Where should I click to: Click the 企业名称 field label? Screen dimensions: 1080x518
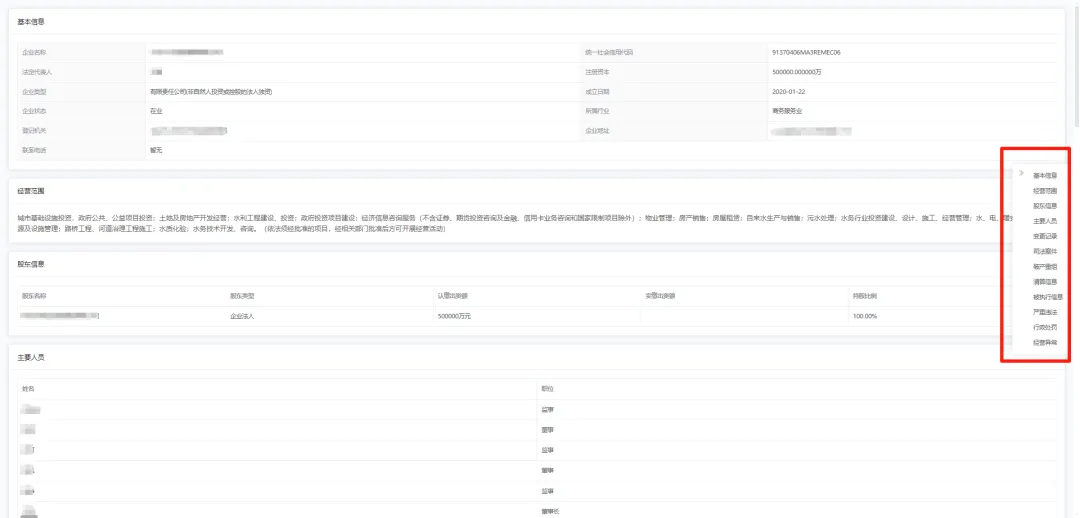[34, 52]
